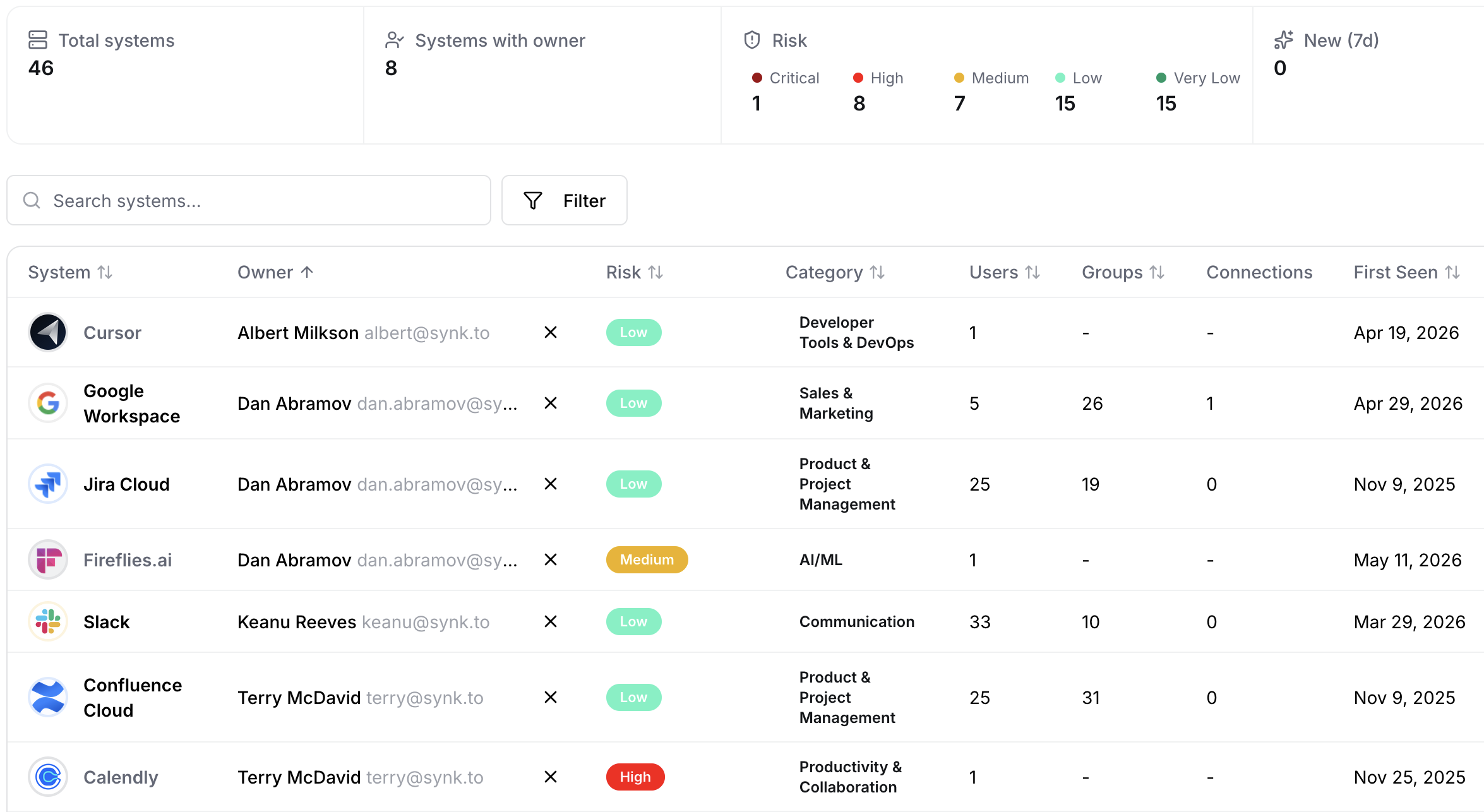The image size is (1484, 812).
Task: Sort by Risk column
Action: 635,272
